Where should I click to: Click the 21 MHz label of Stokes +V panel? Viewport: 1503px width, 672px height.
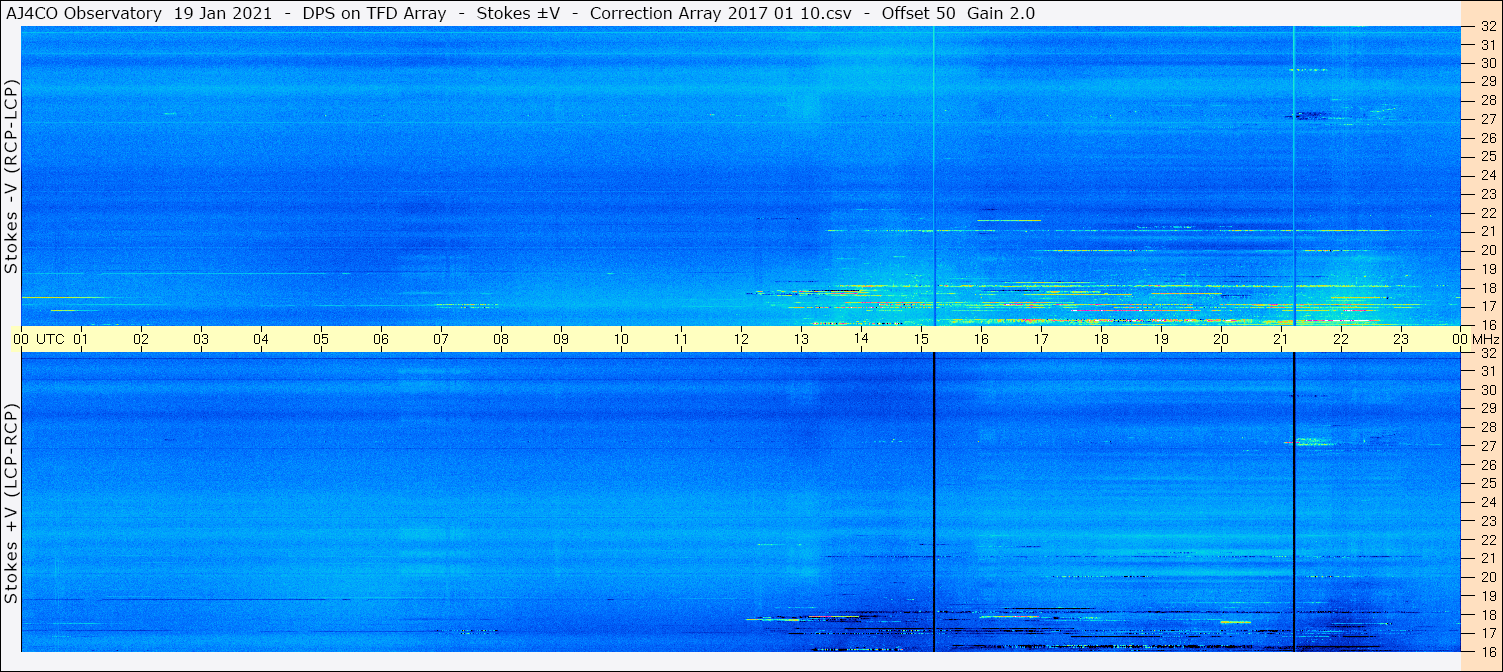tap(1488, 558)
